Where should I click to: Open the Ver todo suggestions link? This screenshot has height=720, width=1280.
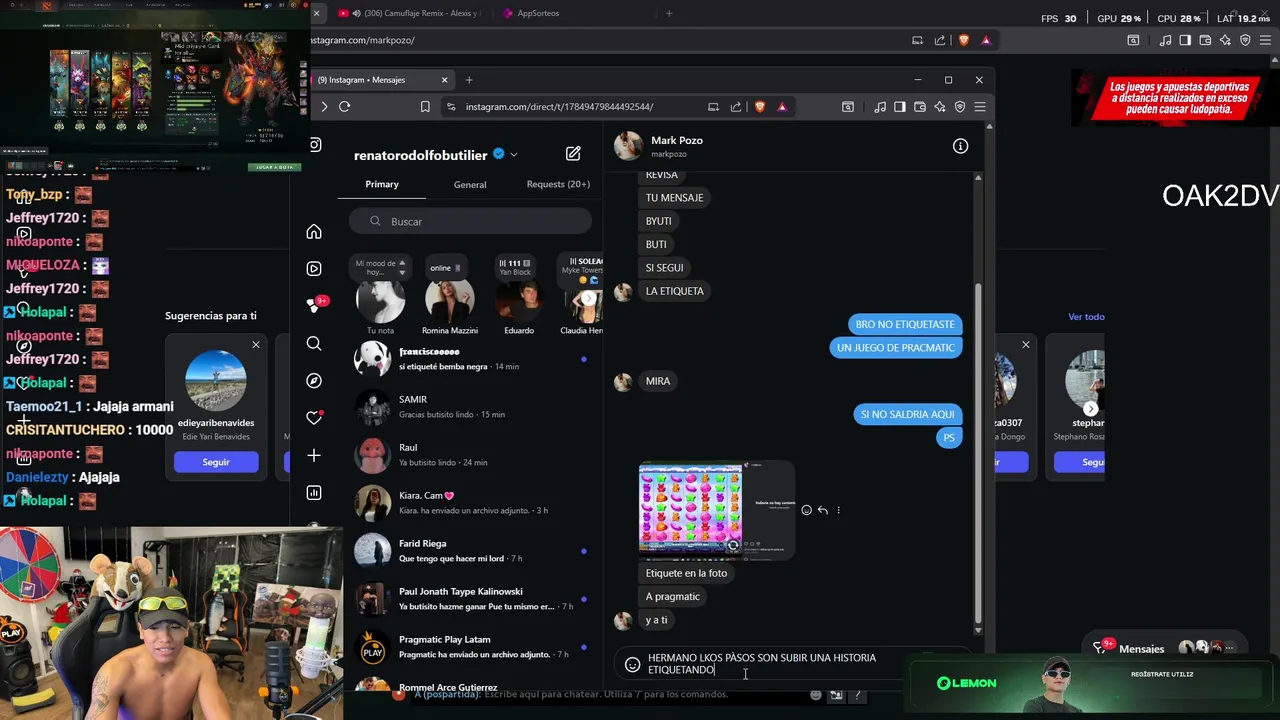[1086, 317]
